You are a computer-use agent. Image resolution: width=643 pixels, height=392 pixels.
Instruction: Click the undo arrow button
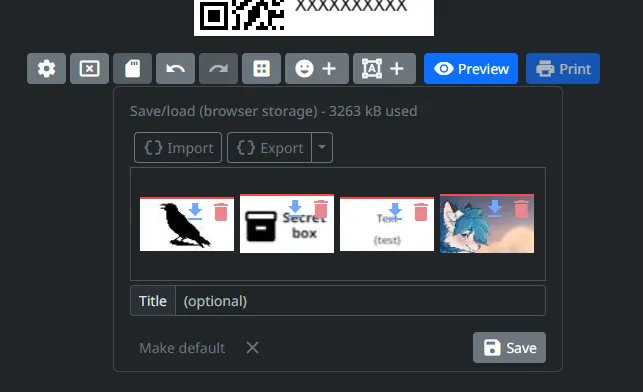[x=176, y=68]
